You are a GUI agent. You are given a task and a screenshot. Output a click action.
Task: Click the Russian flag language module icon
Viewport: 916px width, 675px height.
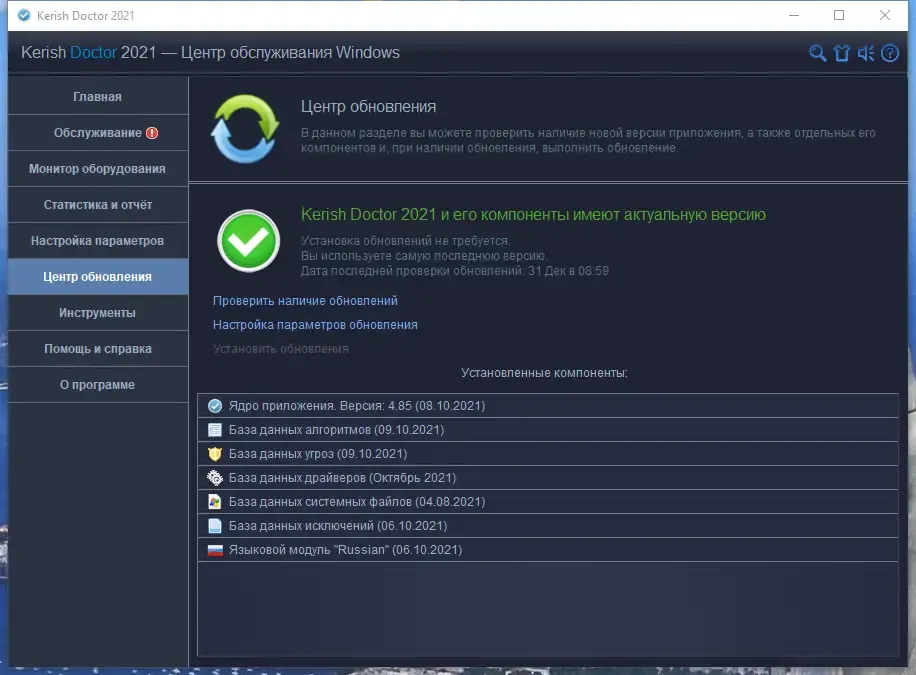click(x=214, y=550)
